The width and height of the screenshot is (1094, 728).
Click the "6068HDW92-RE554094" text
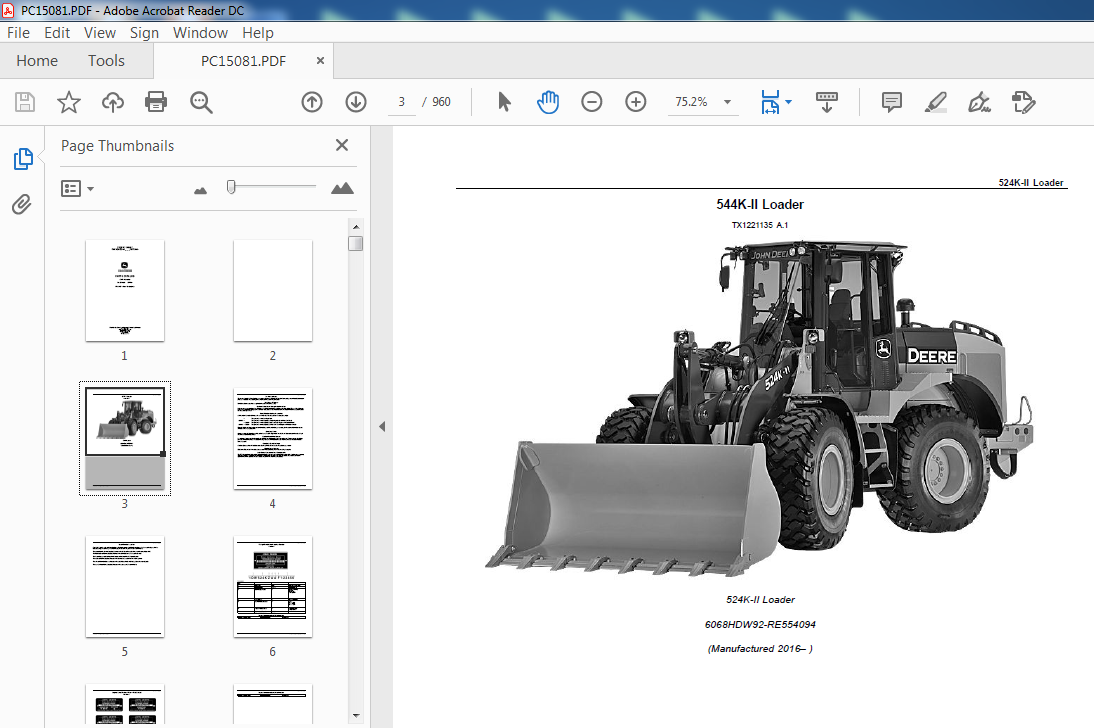(760, 624)
